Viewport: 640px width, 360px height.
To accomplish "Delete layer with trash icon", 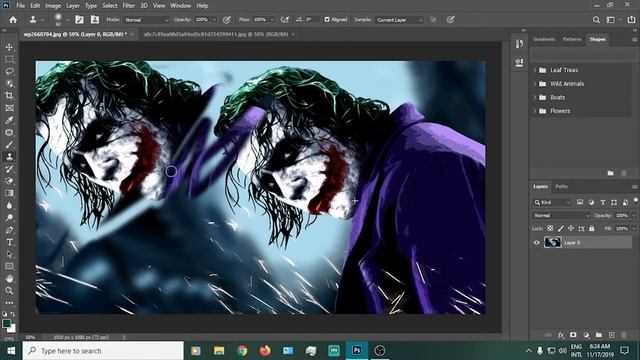I will (624, 335).
